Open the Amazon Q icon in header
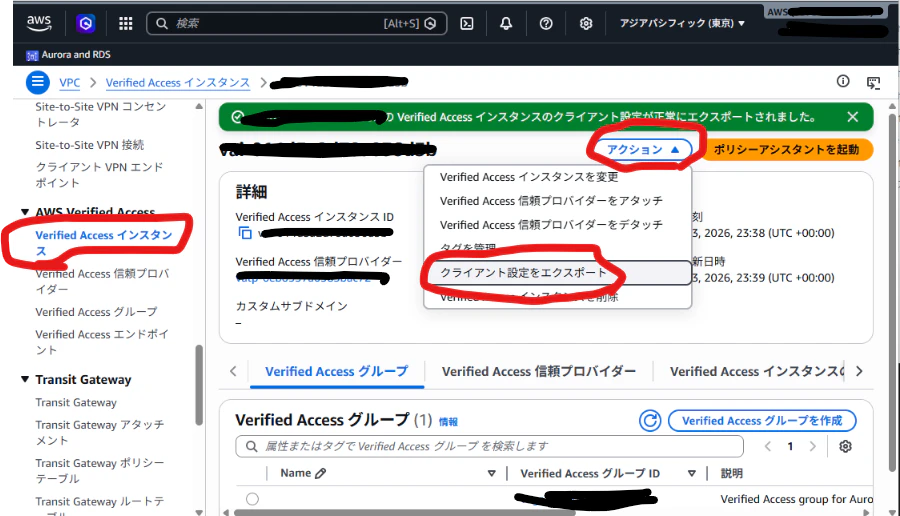This screenshot has width=900, height=516. pos(86,24)
